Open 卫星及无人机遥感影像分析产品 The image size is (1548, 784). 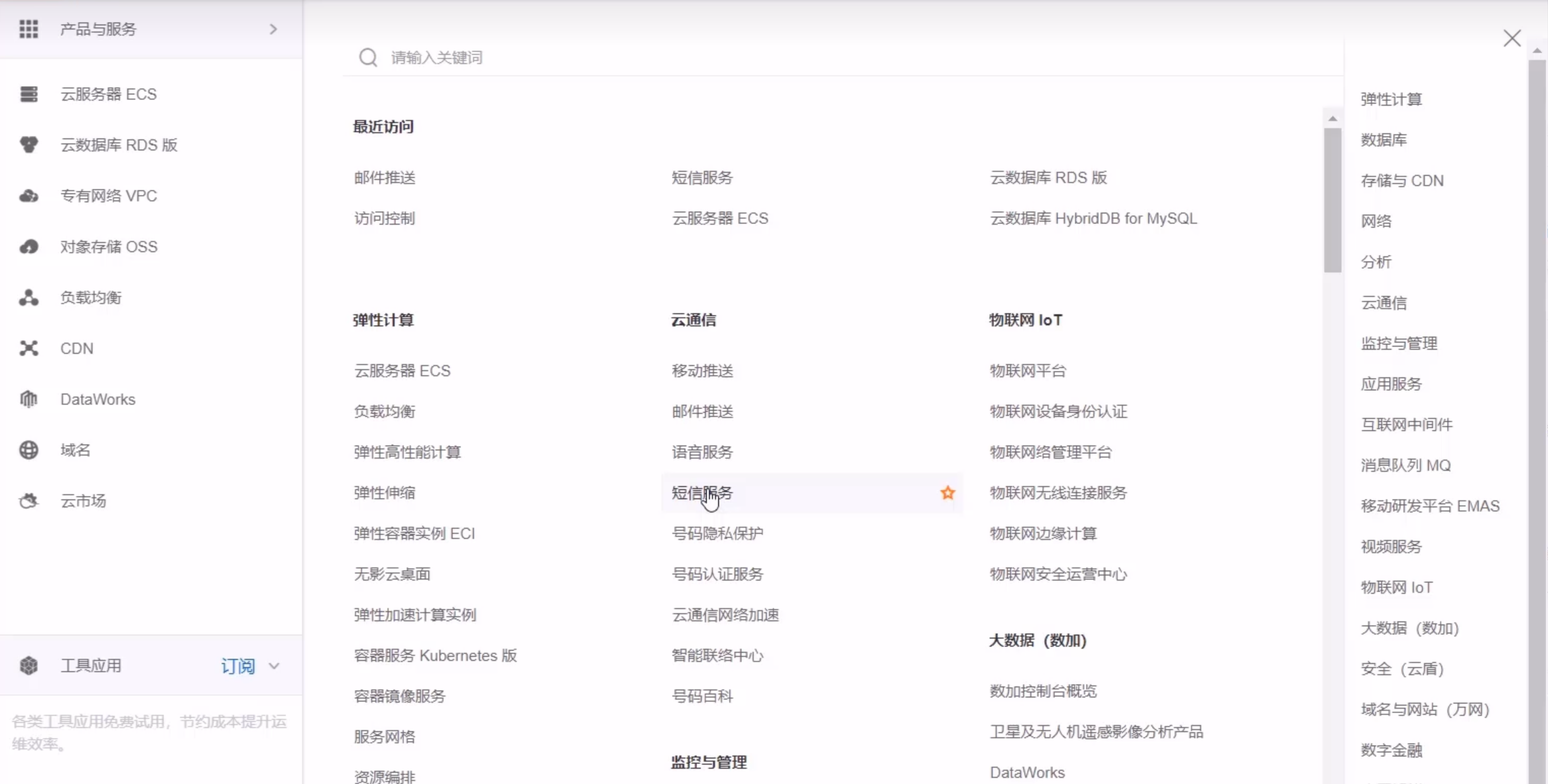[x=1096, y=732]
